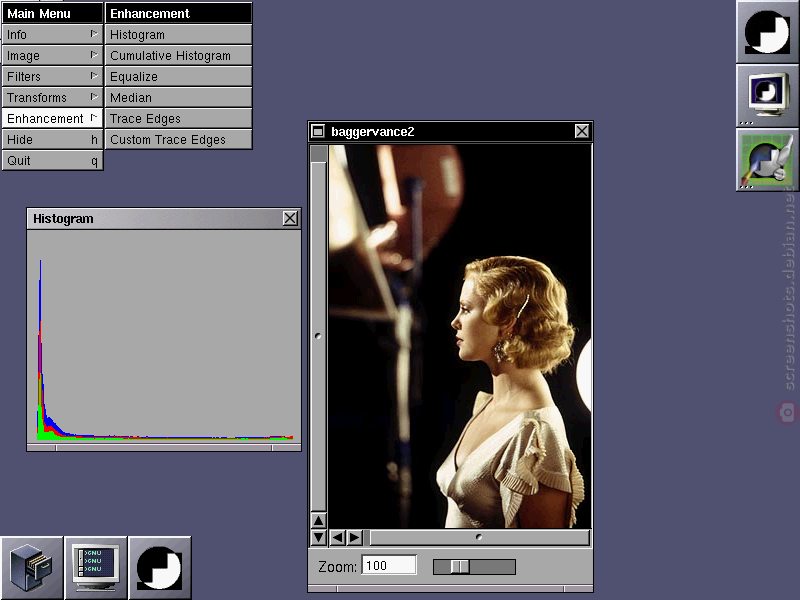Choose the Median enhancement
Screen dimensions: 800x600
(x=178, y=97)
